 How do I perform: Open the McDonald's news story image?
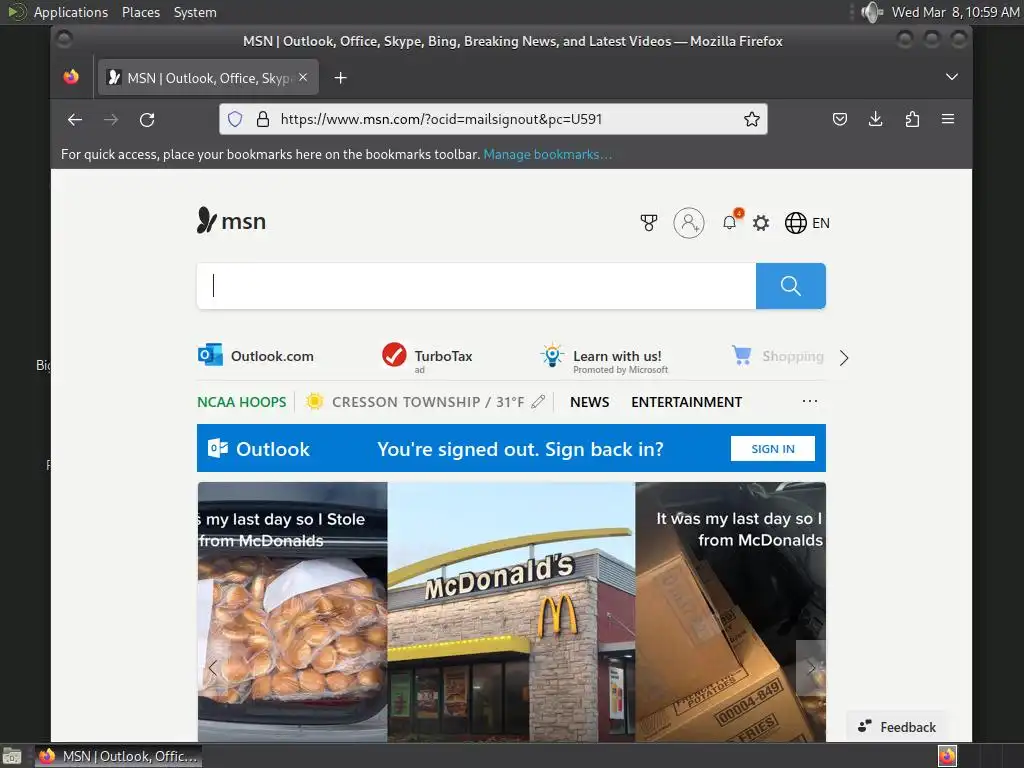click(511, 612)
